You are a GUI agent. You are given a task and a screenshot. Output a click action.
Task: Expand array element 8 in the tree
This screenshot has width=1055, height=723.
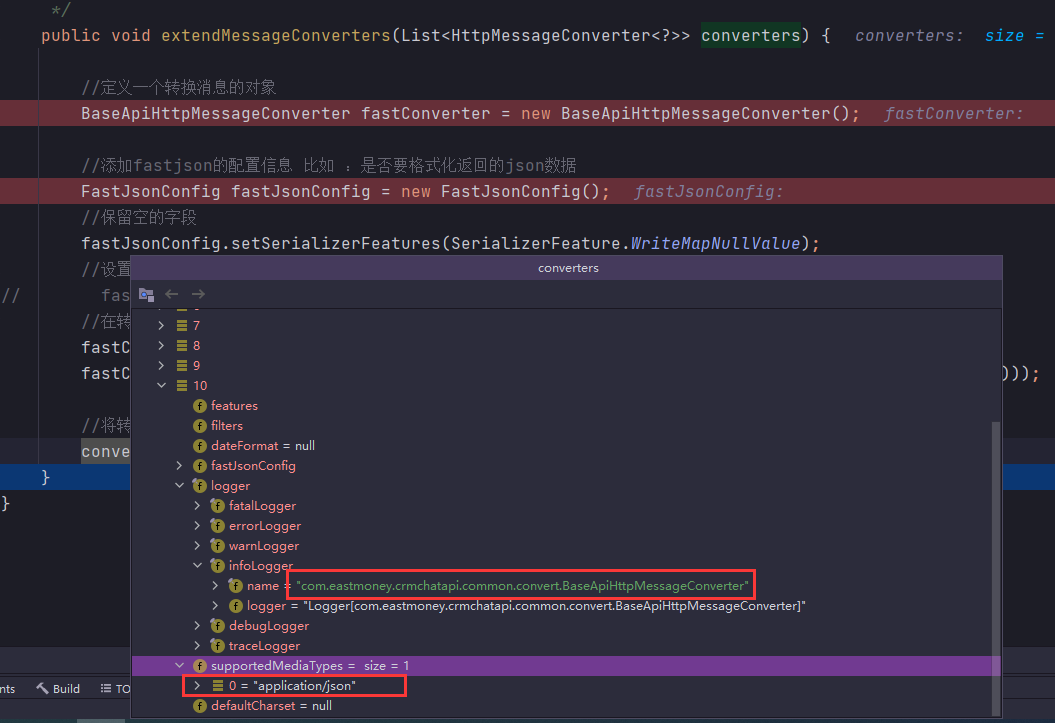pos(161,345)
